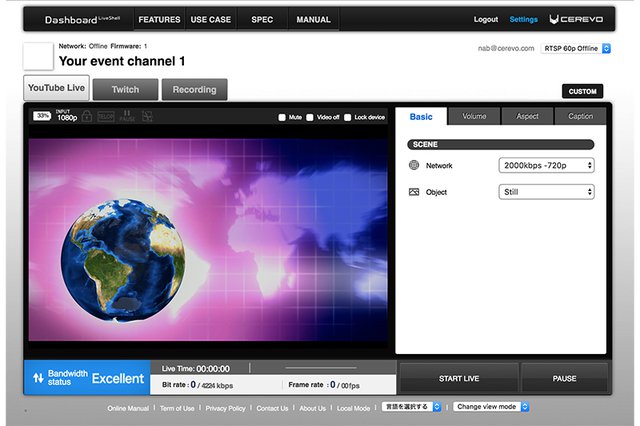Click the Bandwidth status arrows icon

coord(37,378)
